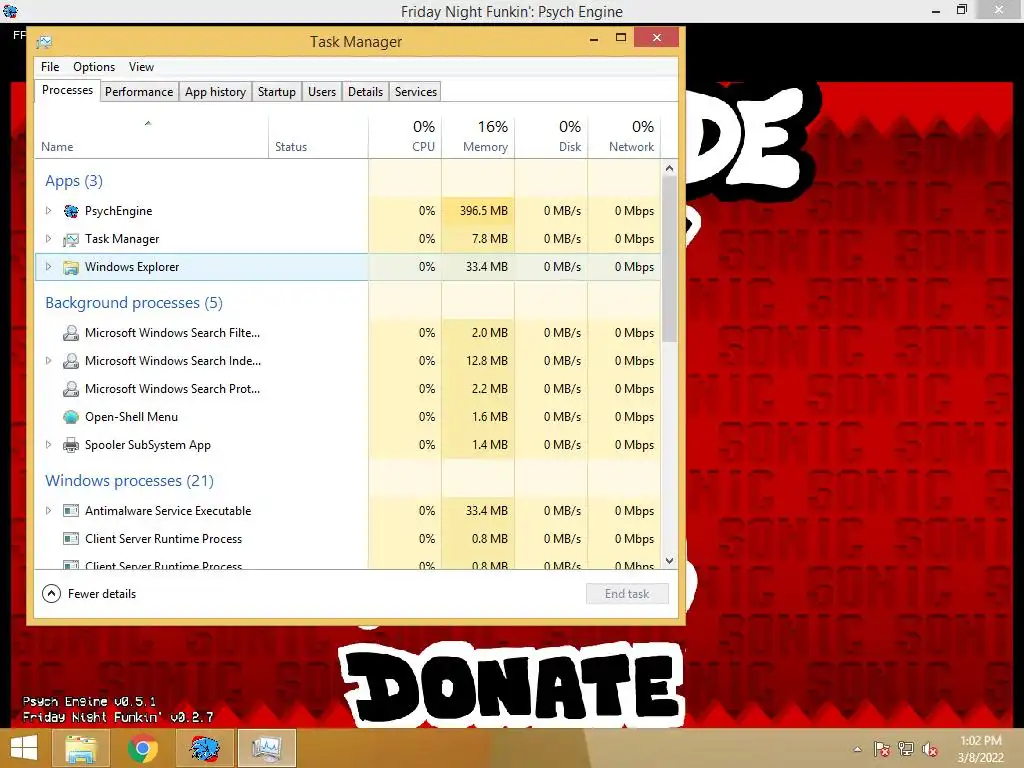Viewport: 1024px width, 768px height.
Task: Switch to the Details tab
Action: (366, 92)
